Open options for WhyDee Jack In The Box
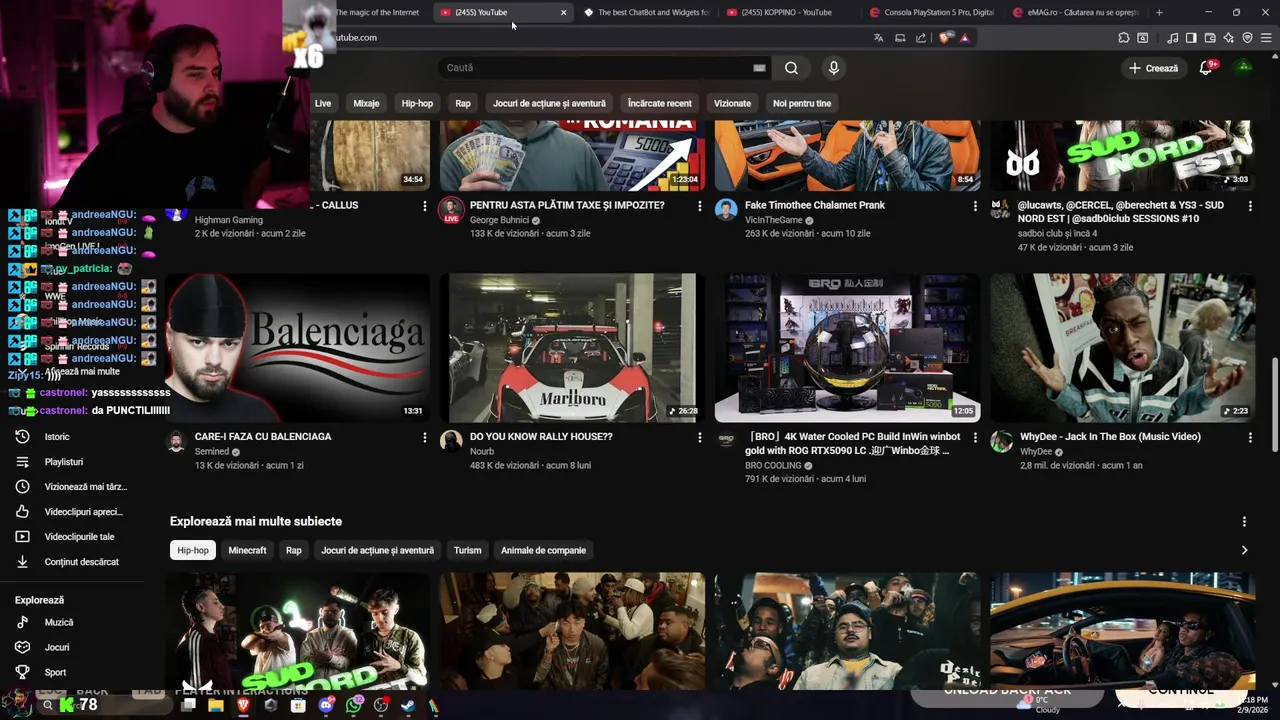 click(x=1250, y=437)
